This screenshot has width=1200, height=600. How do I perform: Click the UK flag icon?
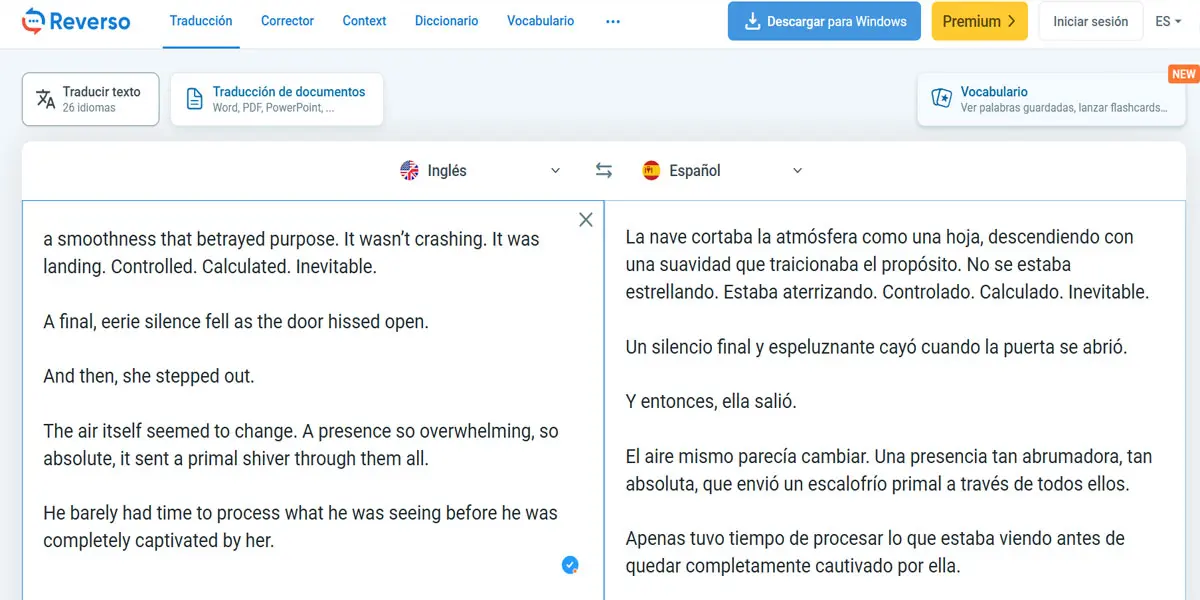point(409,171)
